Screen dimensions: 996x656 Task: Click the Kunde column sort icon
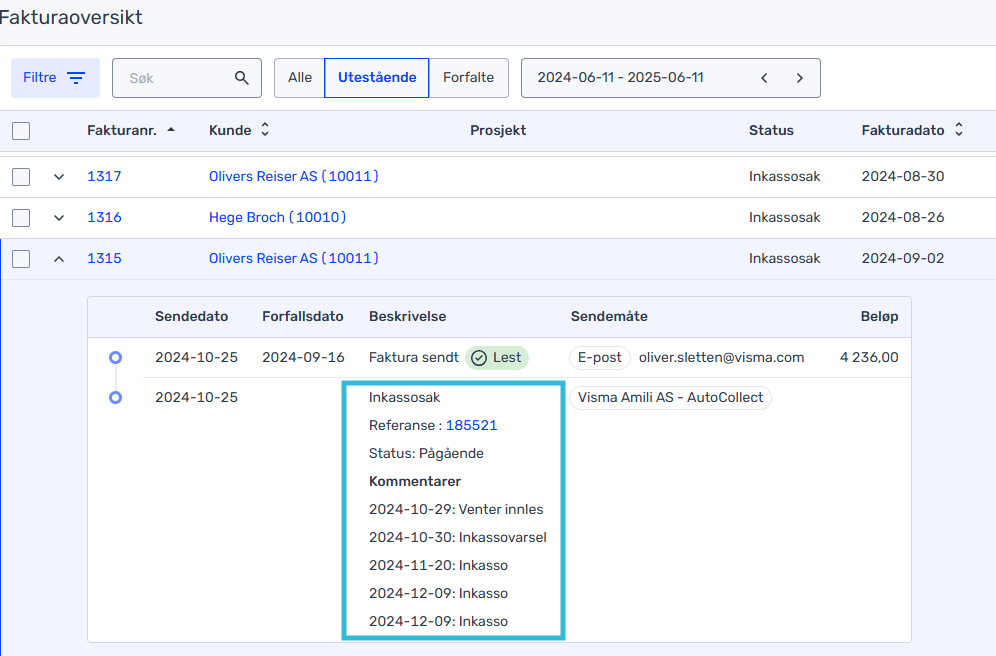265,130
